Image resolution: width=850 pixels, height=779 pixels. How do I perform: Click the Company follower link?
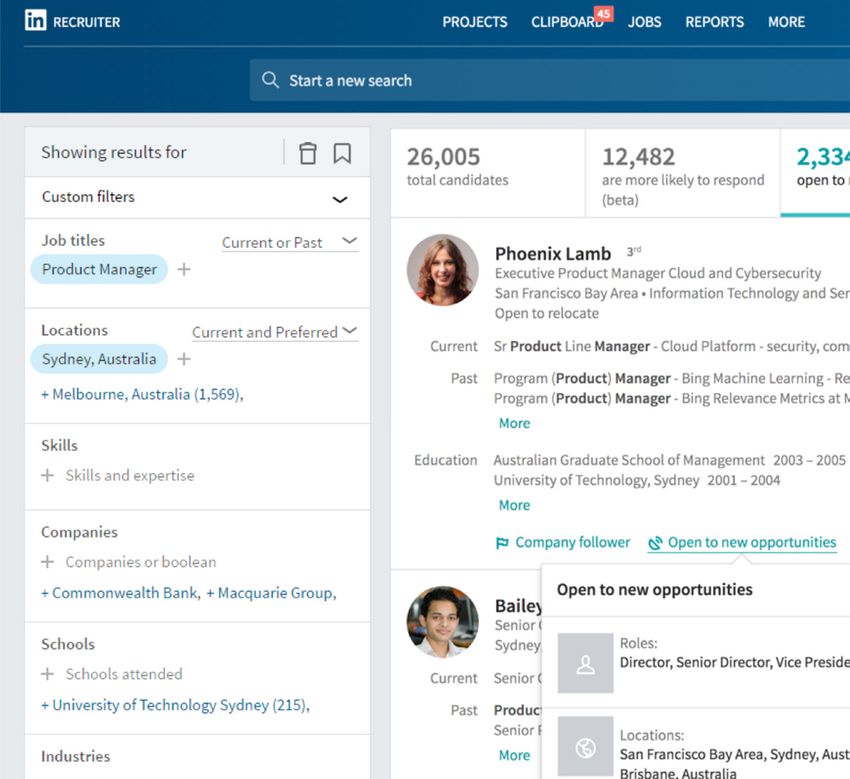click(572, 543)
